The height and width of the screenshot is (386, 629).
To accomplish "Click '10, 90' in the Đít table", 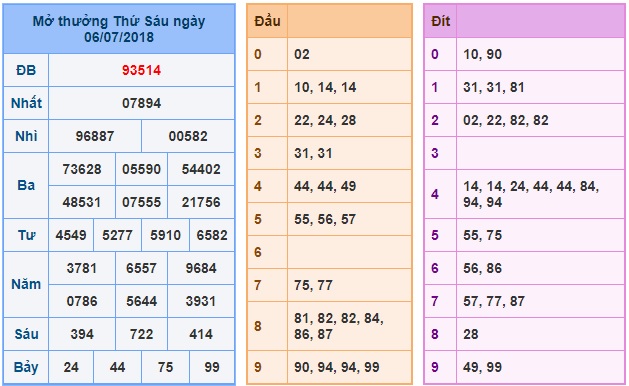I will coord(483,54).
